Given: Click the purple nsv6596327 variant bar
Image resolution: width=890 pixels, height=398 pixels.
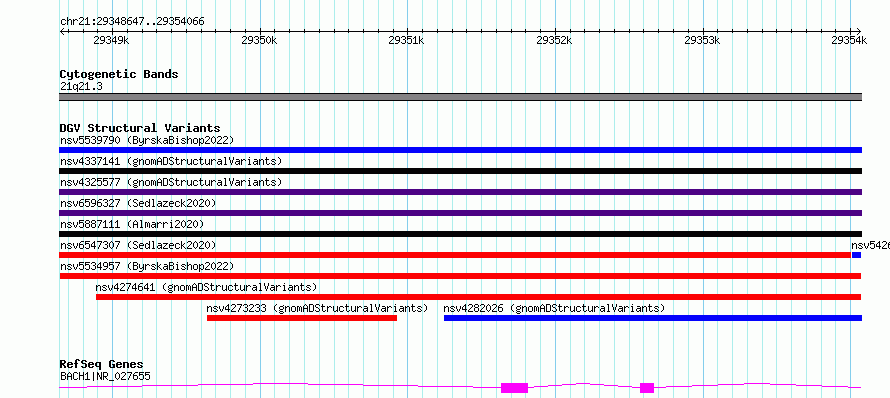Looking at the screenshot, I should [x=460, y=213].
